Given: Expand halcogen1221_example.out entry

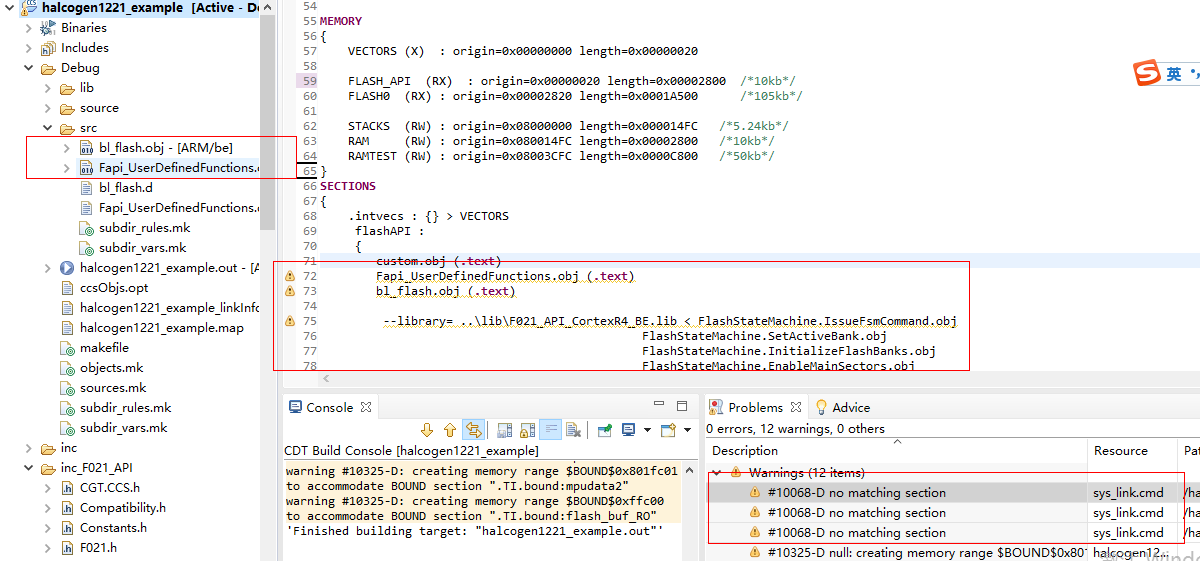Looking at the screenshot, I should (x=48, y=268).
